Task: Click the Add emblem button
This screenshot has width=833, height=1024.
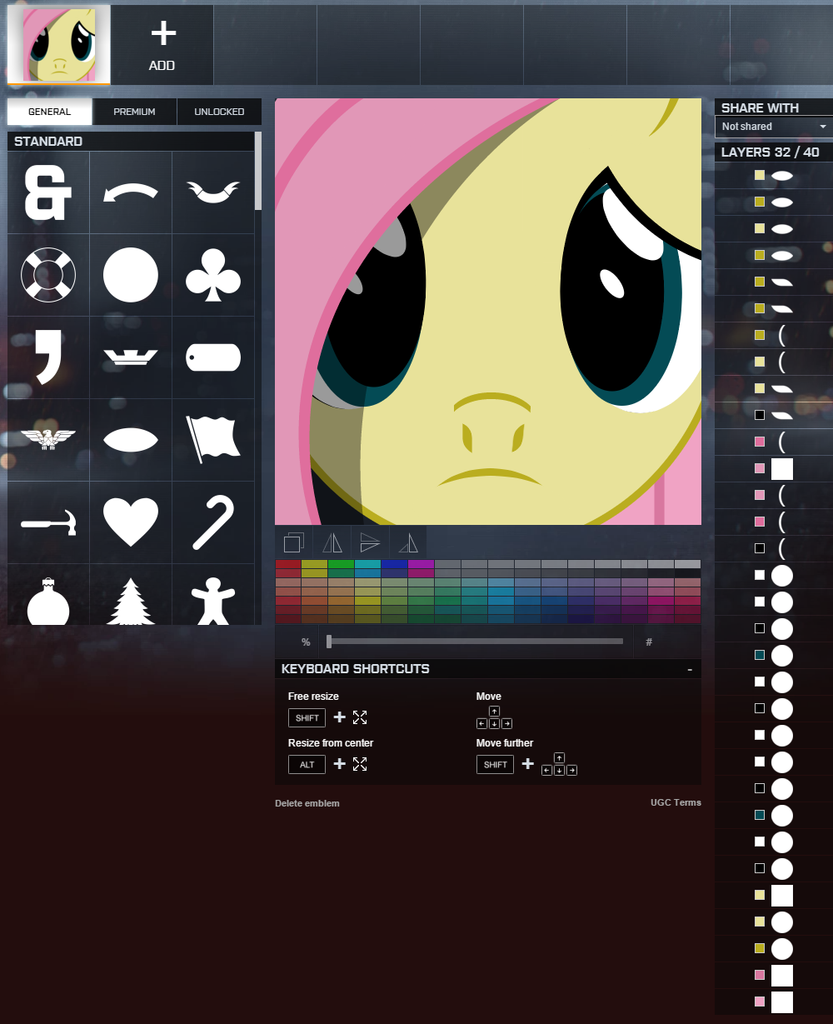Action: pos(161,45)
